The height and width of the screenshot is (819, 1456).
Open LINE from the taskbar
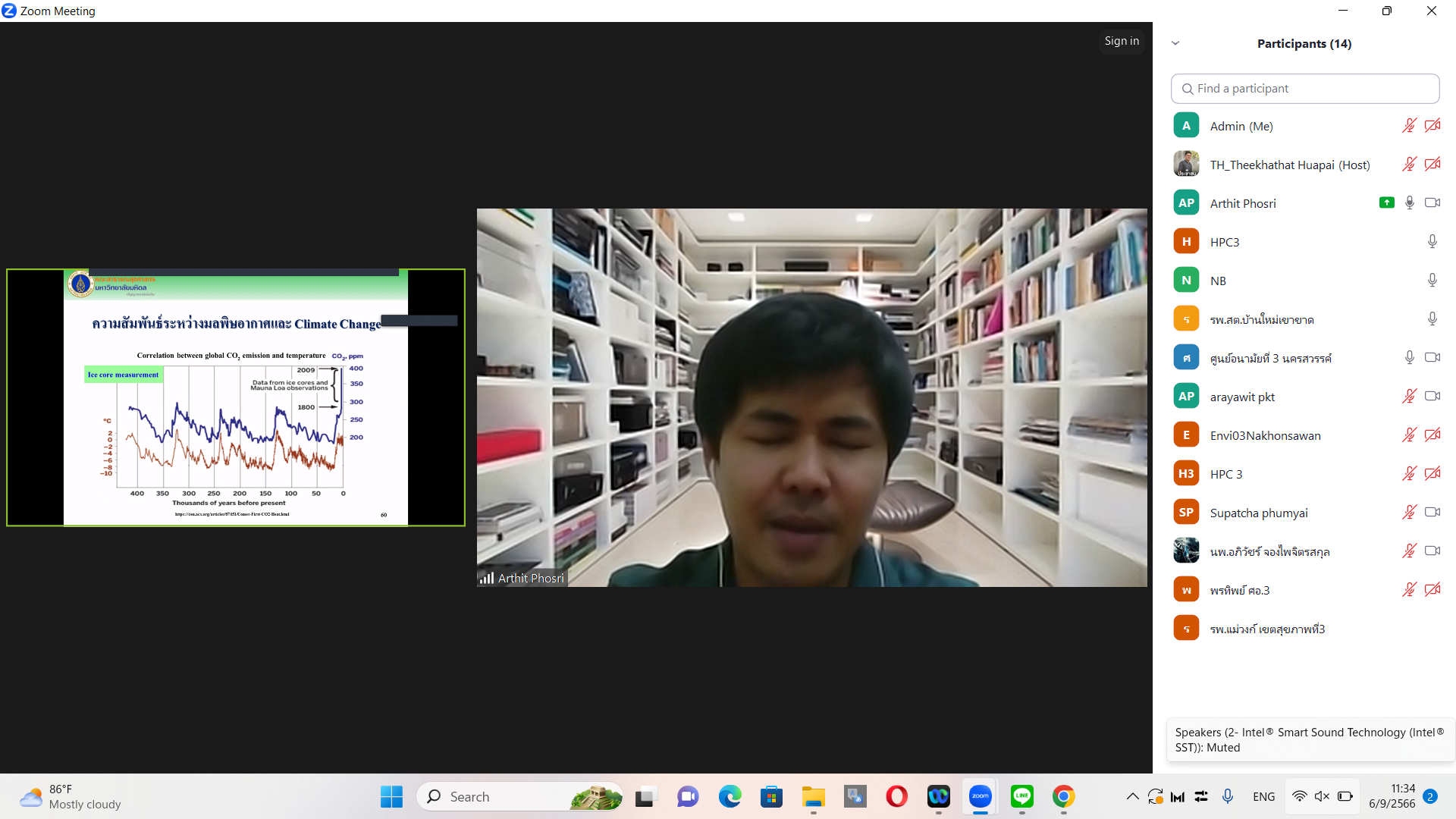(1021, 796)
